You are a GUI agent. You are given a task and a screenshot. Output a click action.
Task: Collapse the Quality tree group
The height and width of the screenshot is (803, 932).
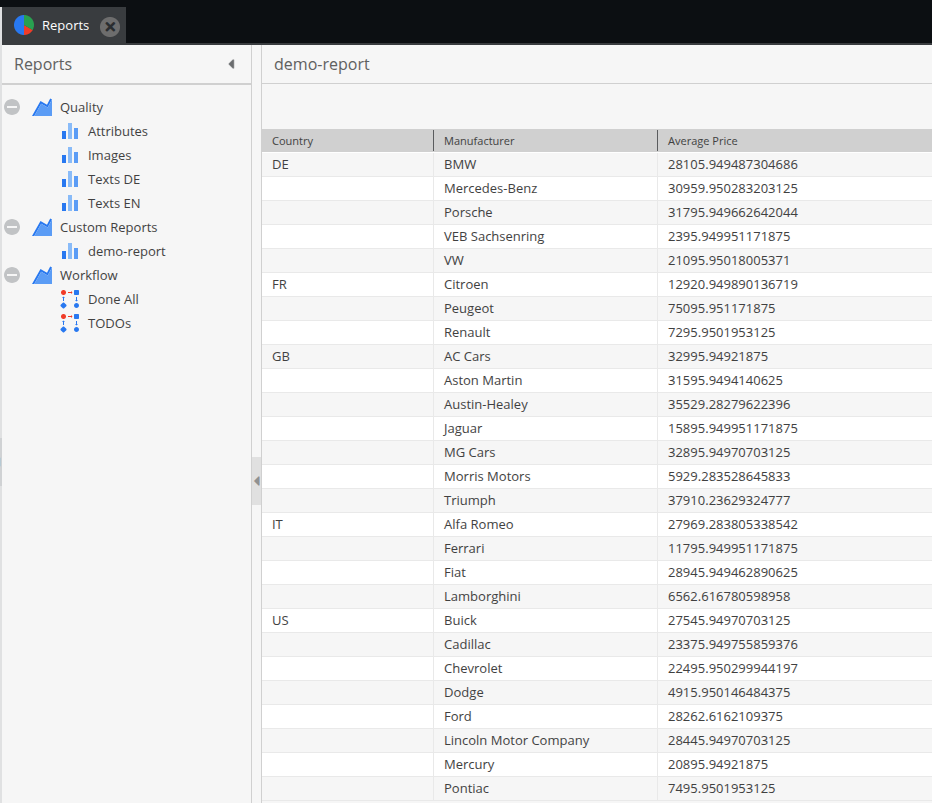tap(12, 108)
